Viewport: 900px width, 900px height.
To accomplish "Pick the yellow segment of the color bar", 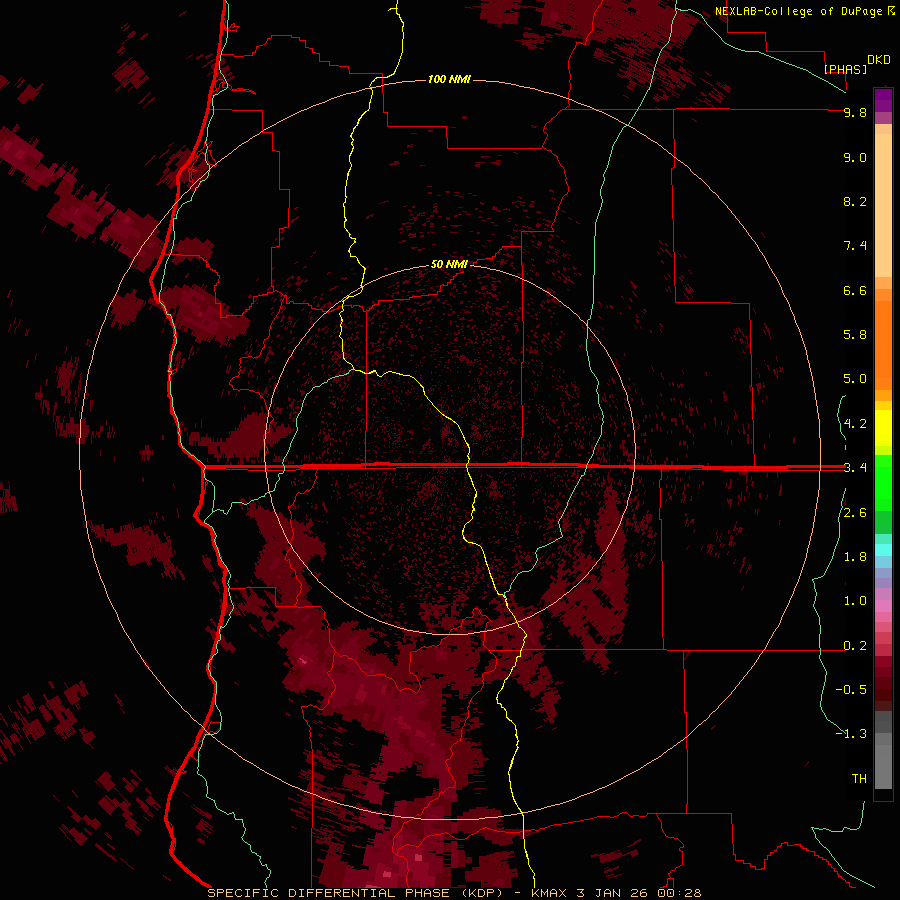I will (883, 428).
